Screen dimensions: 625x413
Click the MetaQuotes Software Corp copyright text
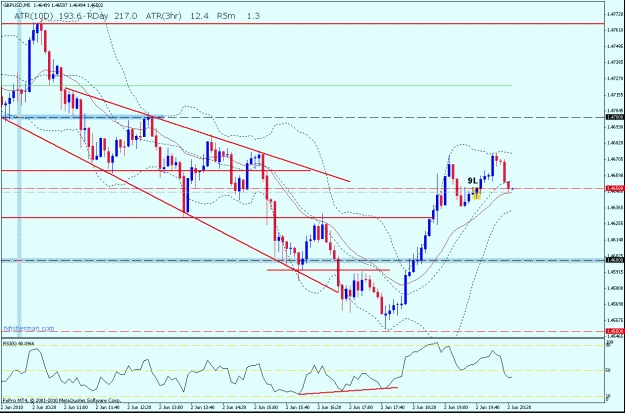coord(61,400)
